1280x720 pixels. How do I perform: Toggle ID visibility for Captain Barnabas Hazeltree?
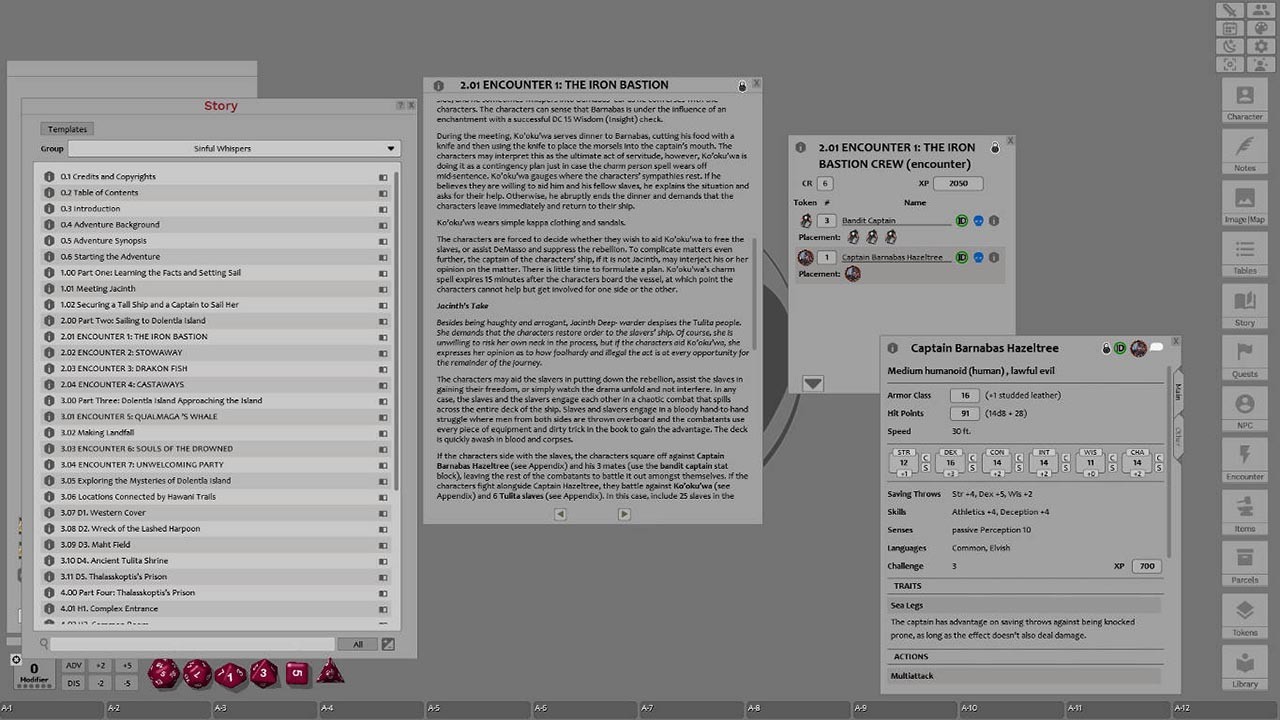tap(961, 256)
